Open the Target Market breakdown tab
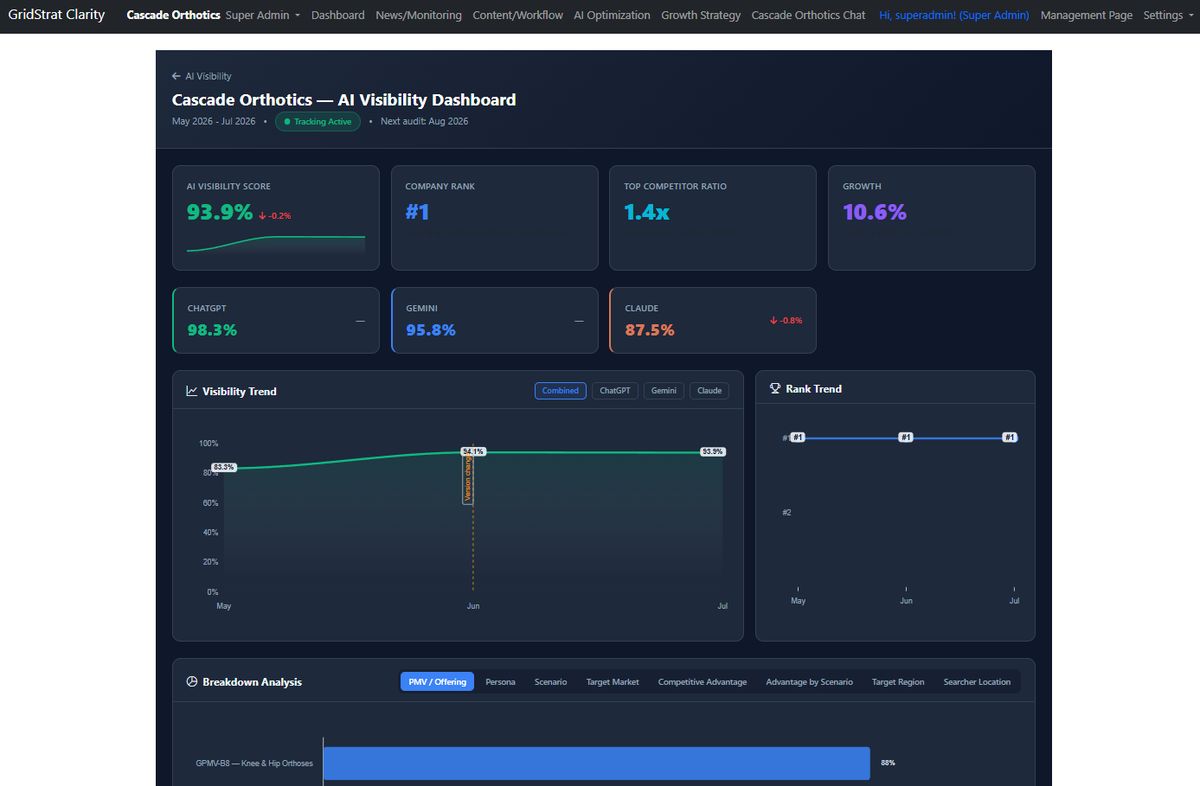Screen dimensions: 1200x786 coord(613,682)
